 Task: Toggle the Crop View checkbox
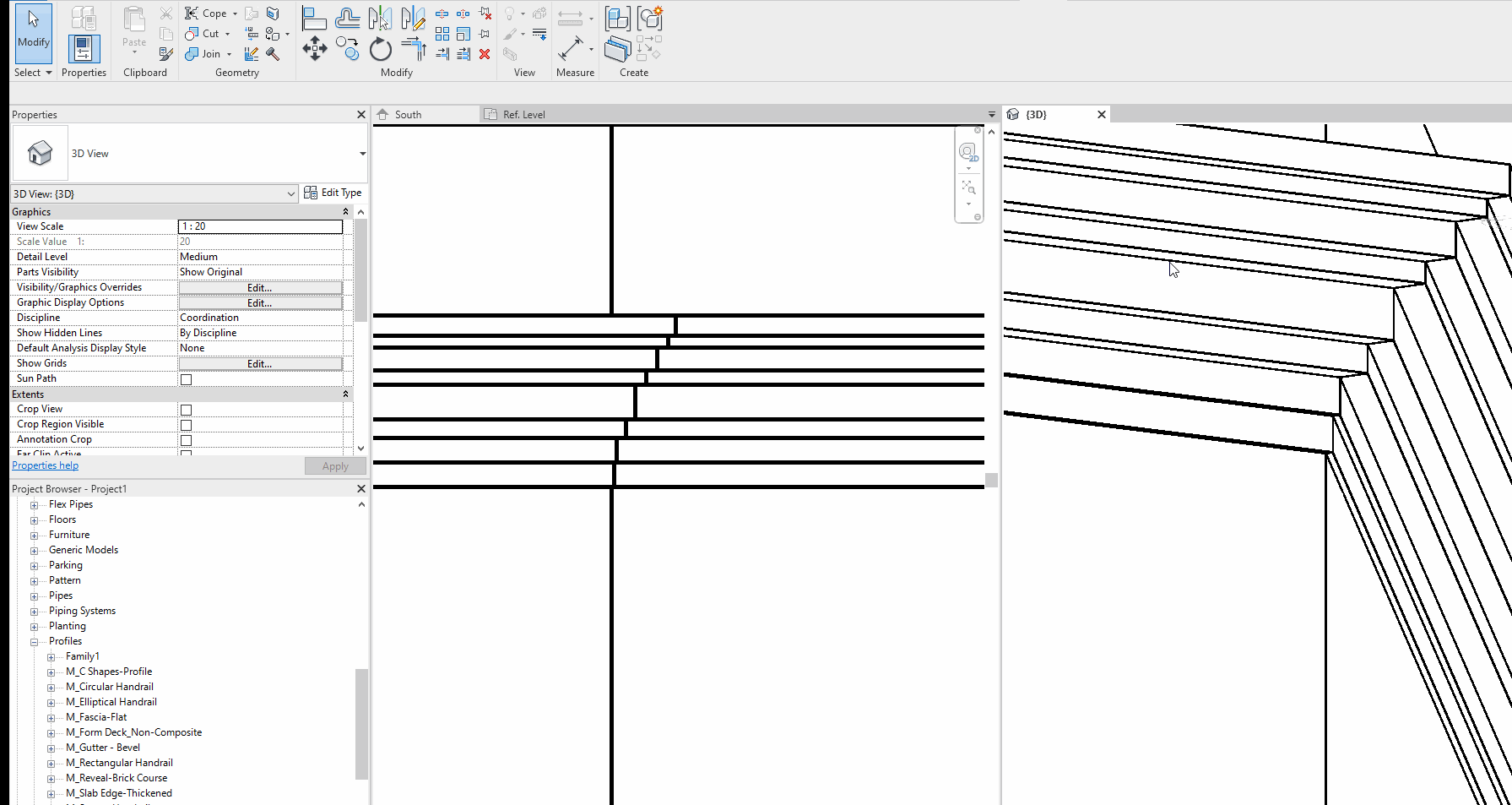coord(186,409)
